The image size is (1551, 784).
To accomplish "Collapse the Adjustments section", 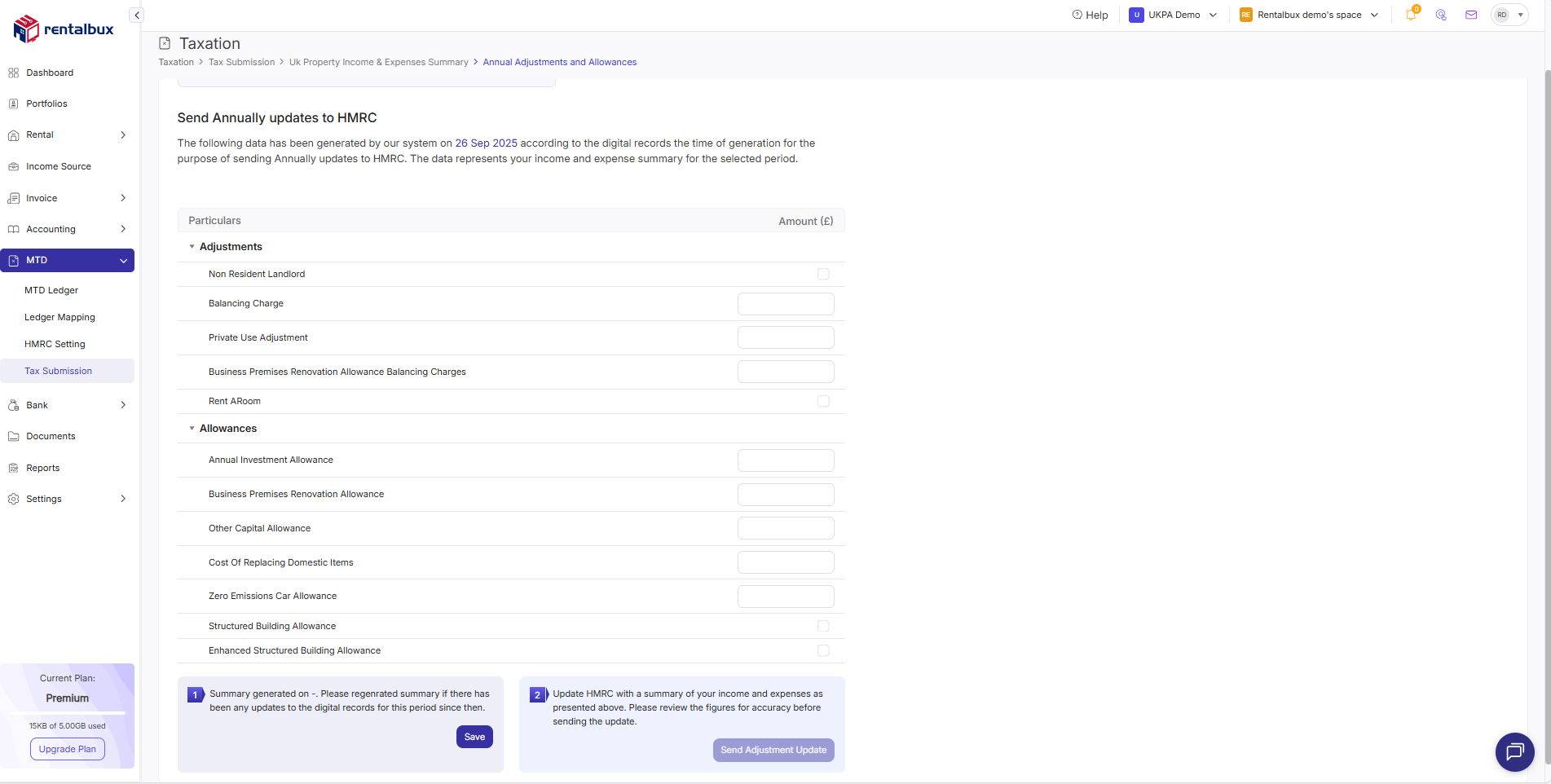I will (192, 247).
